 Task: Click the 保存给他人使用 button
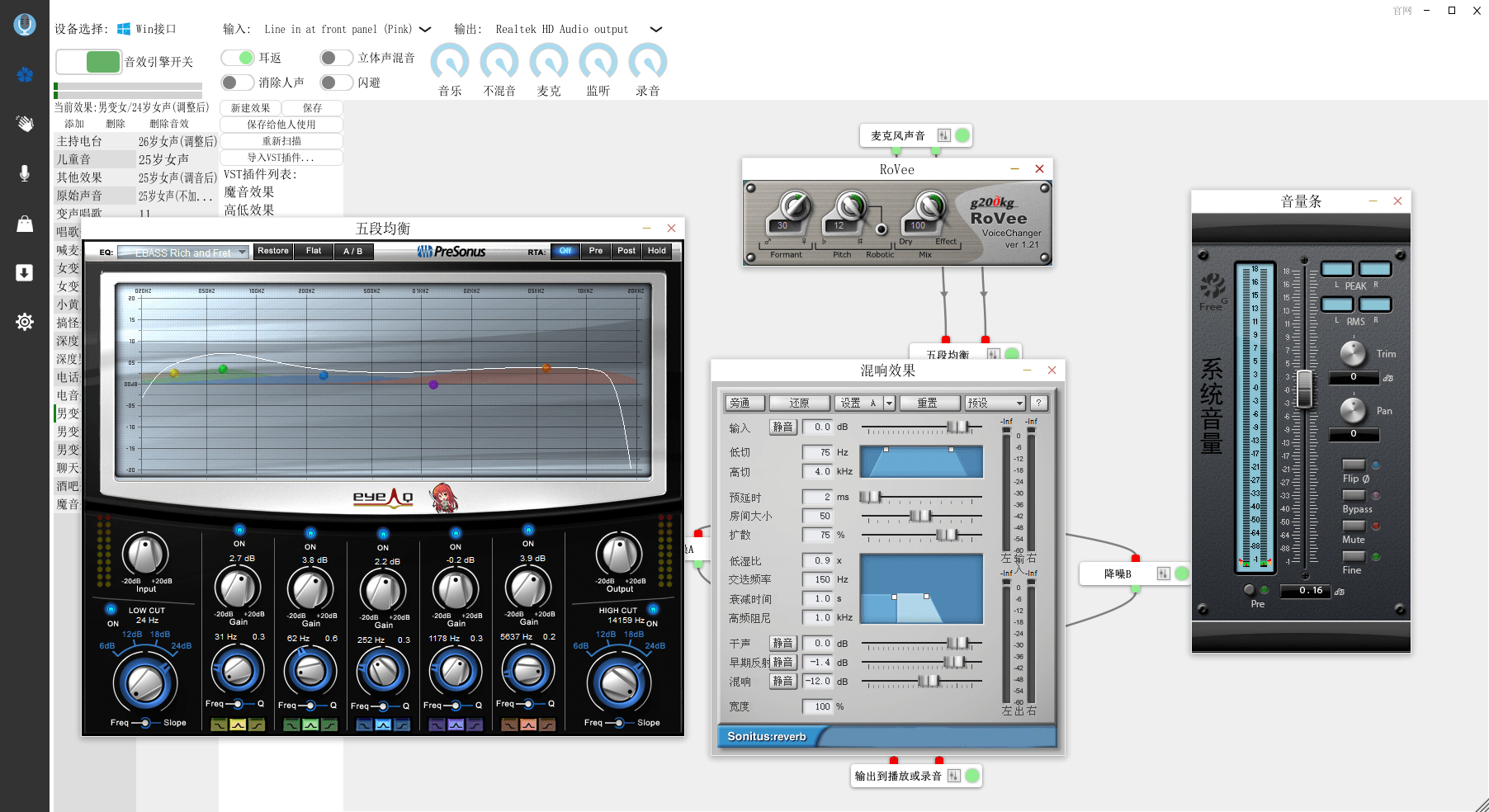(281, 125)
